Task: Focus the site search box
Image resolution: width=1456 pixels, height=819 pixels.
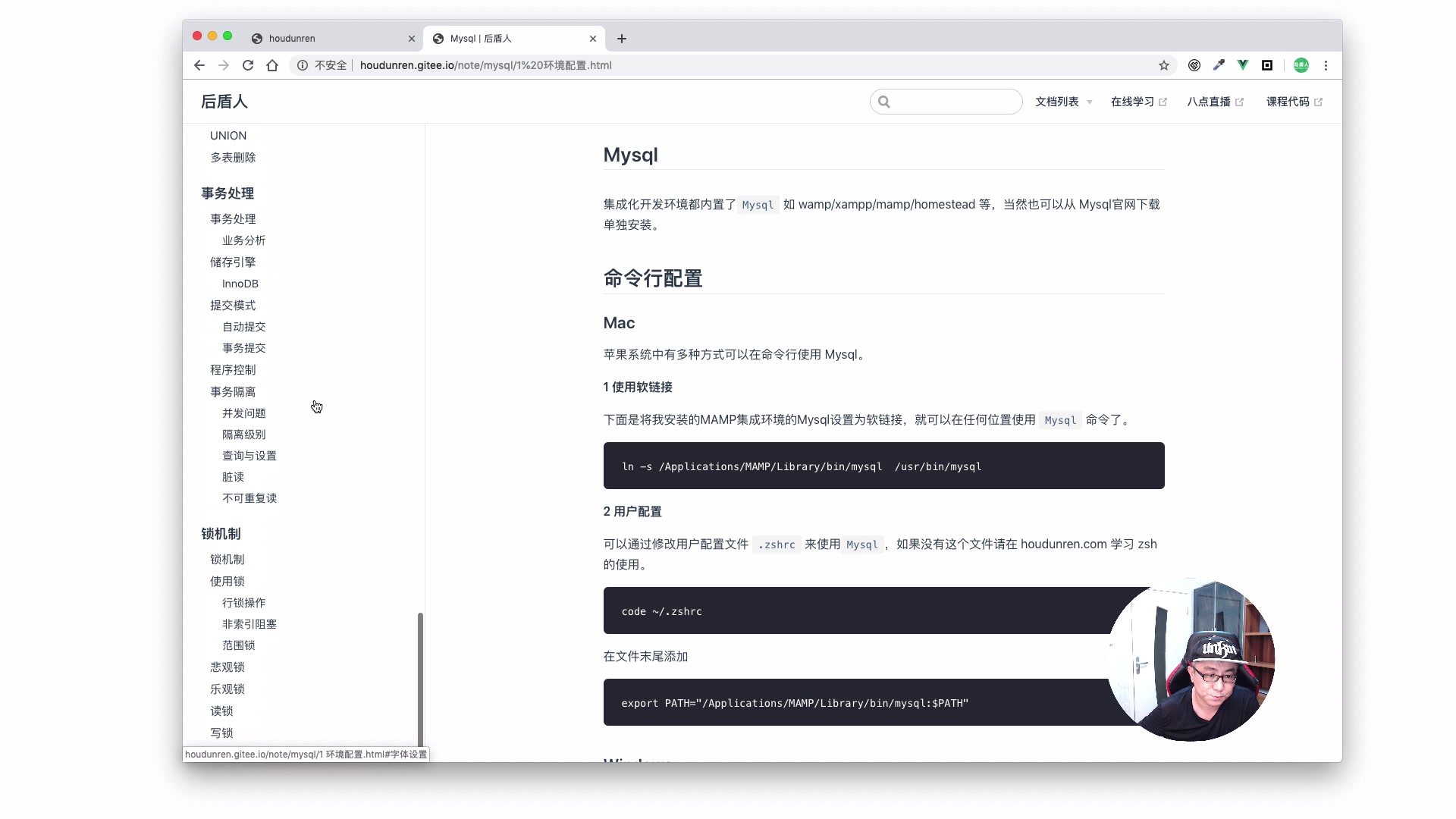Action: (946, 102)
